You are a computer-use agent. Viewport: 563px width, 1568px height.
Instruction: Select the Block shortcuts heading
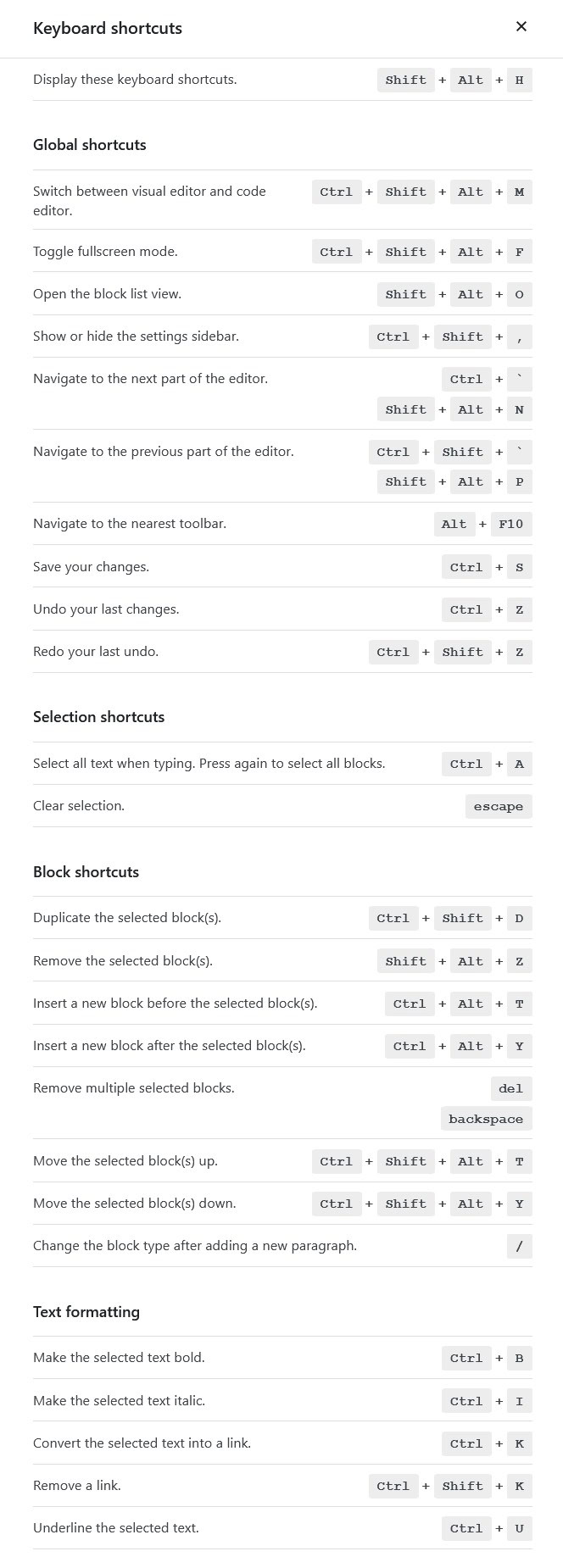click(86, 871)
